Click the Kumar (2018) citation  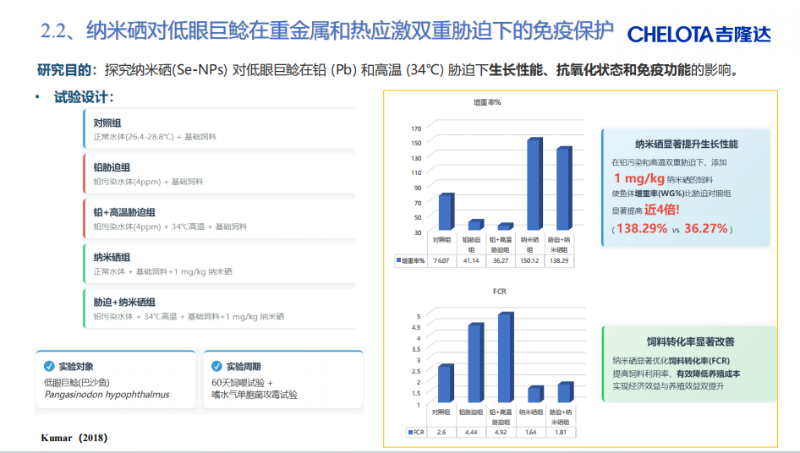click(x=74, y=438)
